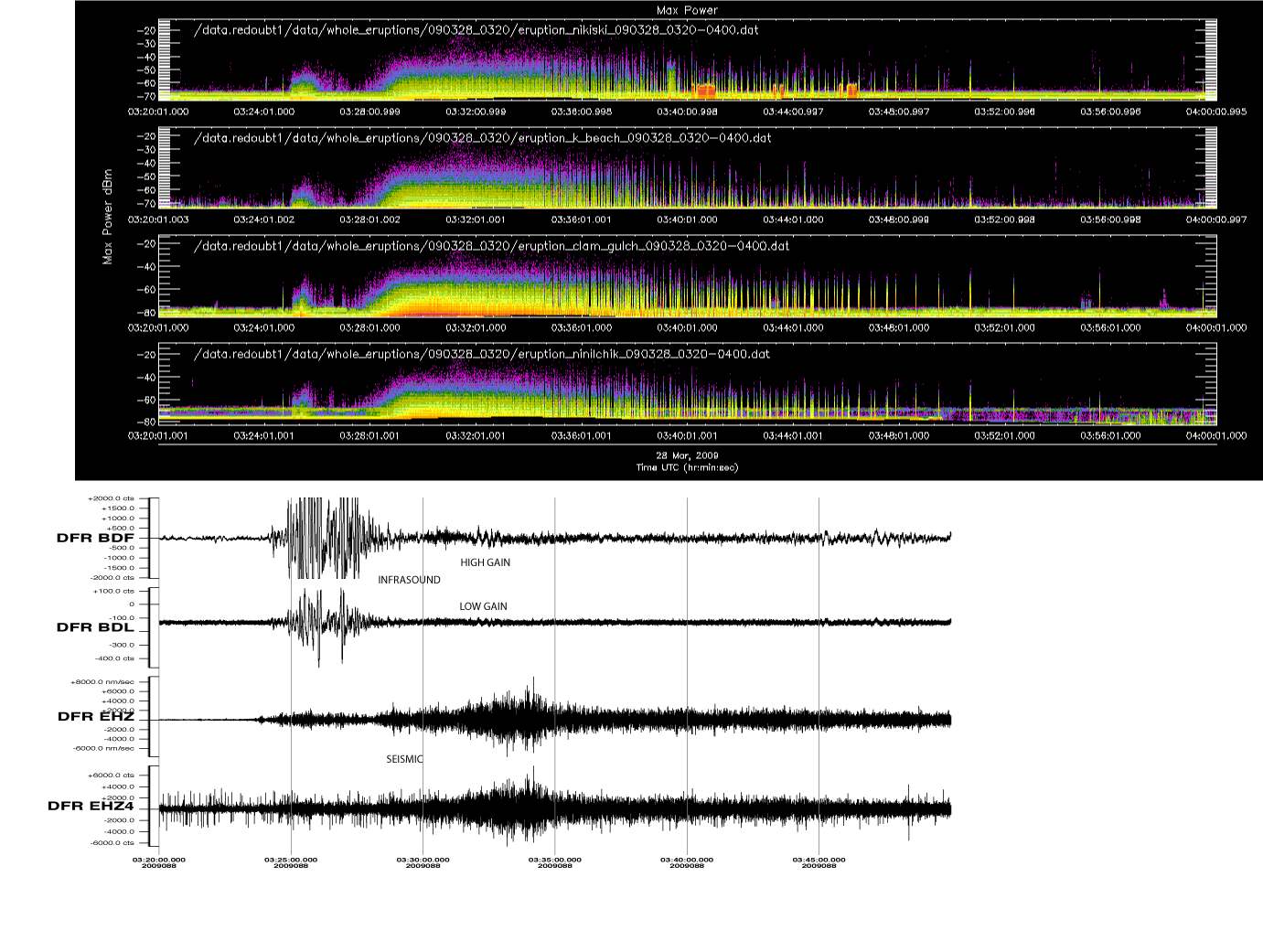
Task: Click the 03:20:01.003 time tick label
Action: click(x=158, y=219)
